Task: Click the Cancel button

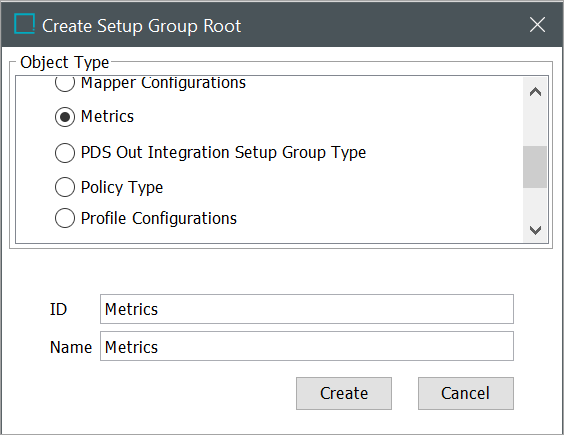Action: point(466,393)
